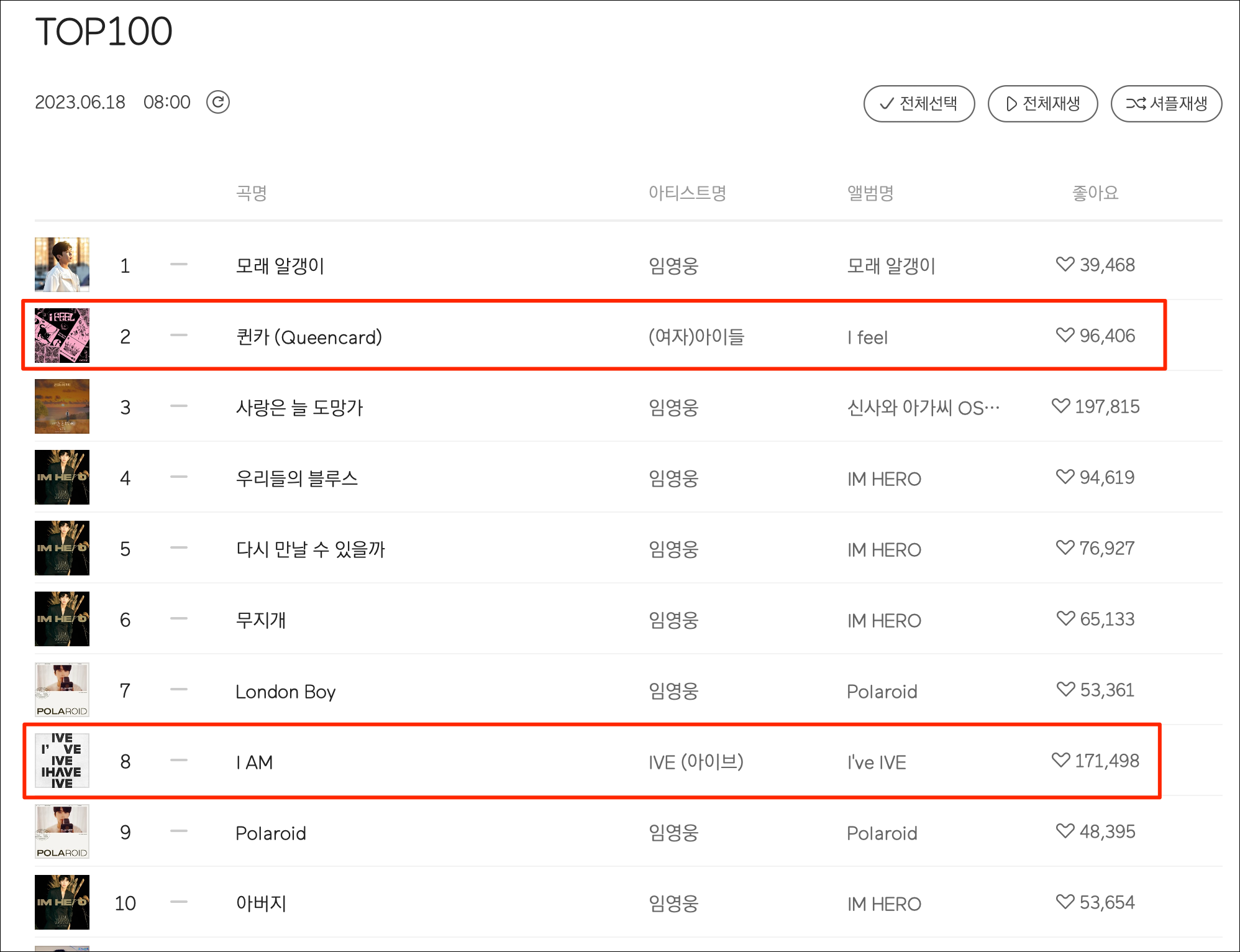Click the chart refresh icon

(x=219, y=102)
